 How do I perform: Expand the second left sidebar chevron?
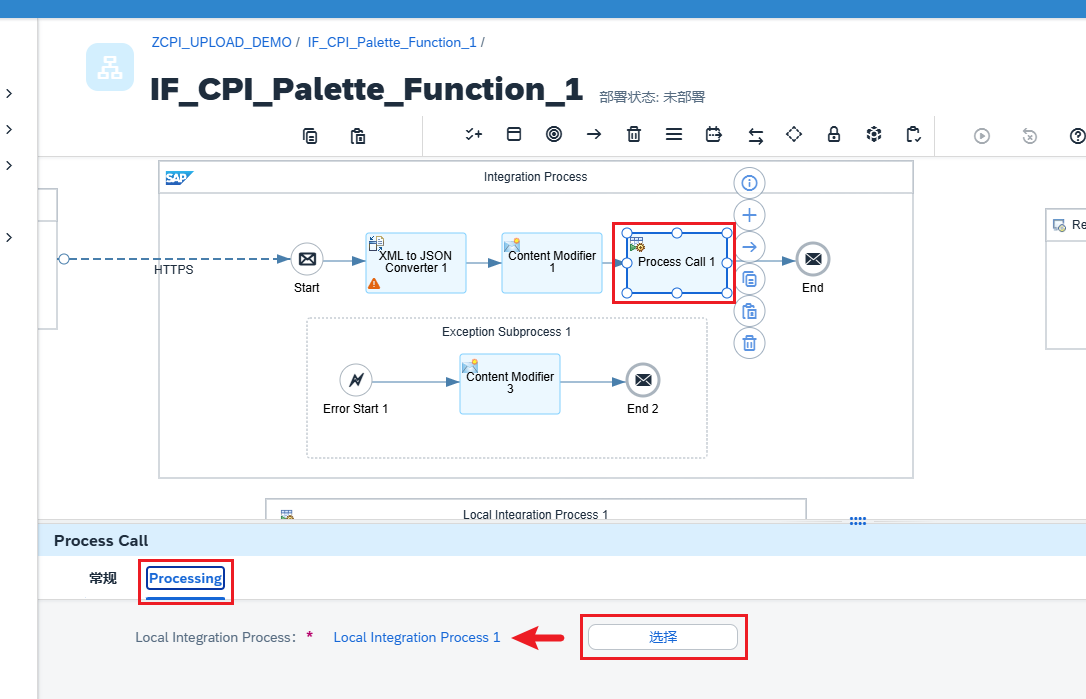tap(9, 130)
